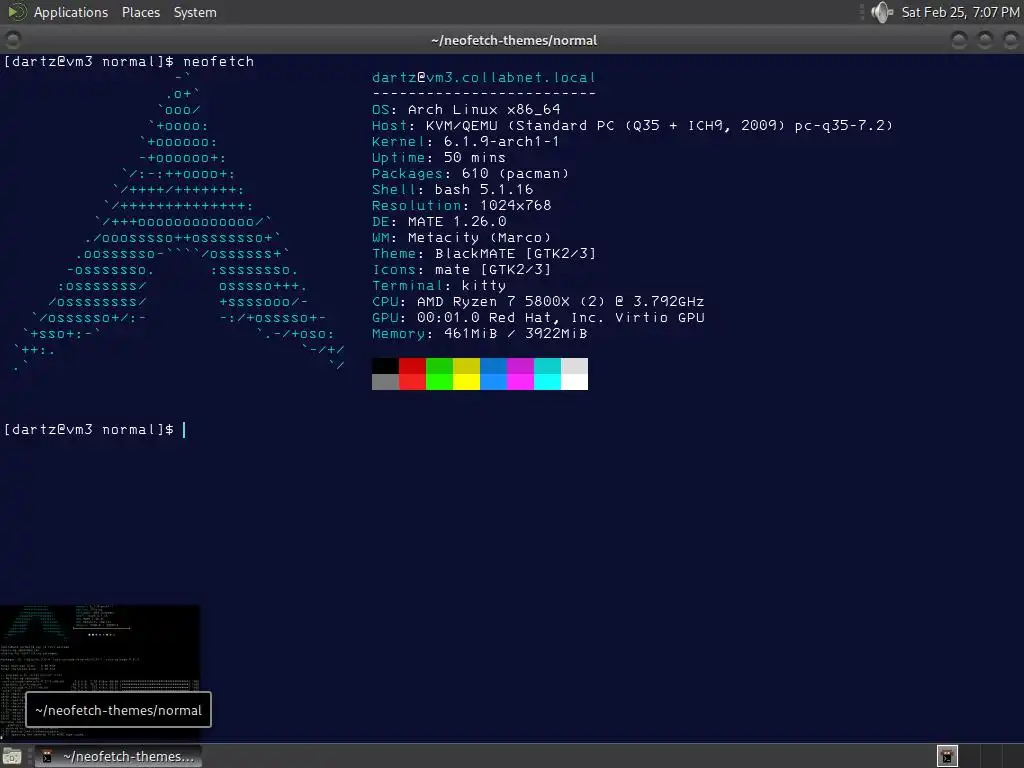The height and width of the screenshot is (768, 1024).
Task: Click the volume speaker icon in panel
Action: 882,12
